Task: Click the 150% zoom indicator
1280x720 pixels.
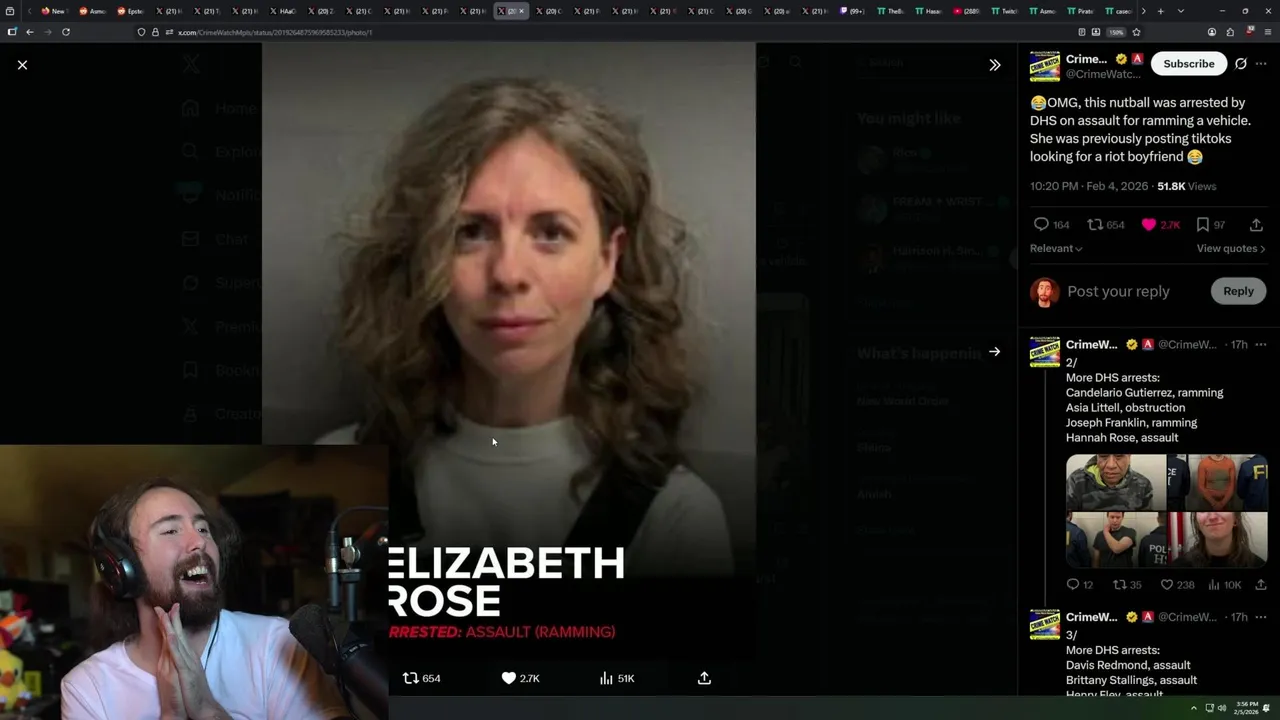Action: (1116, 32)
